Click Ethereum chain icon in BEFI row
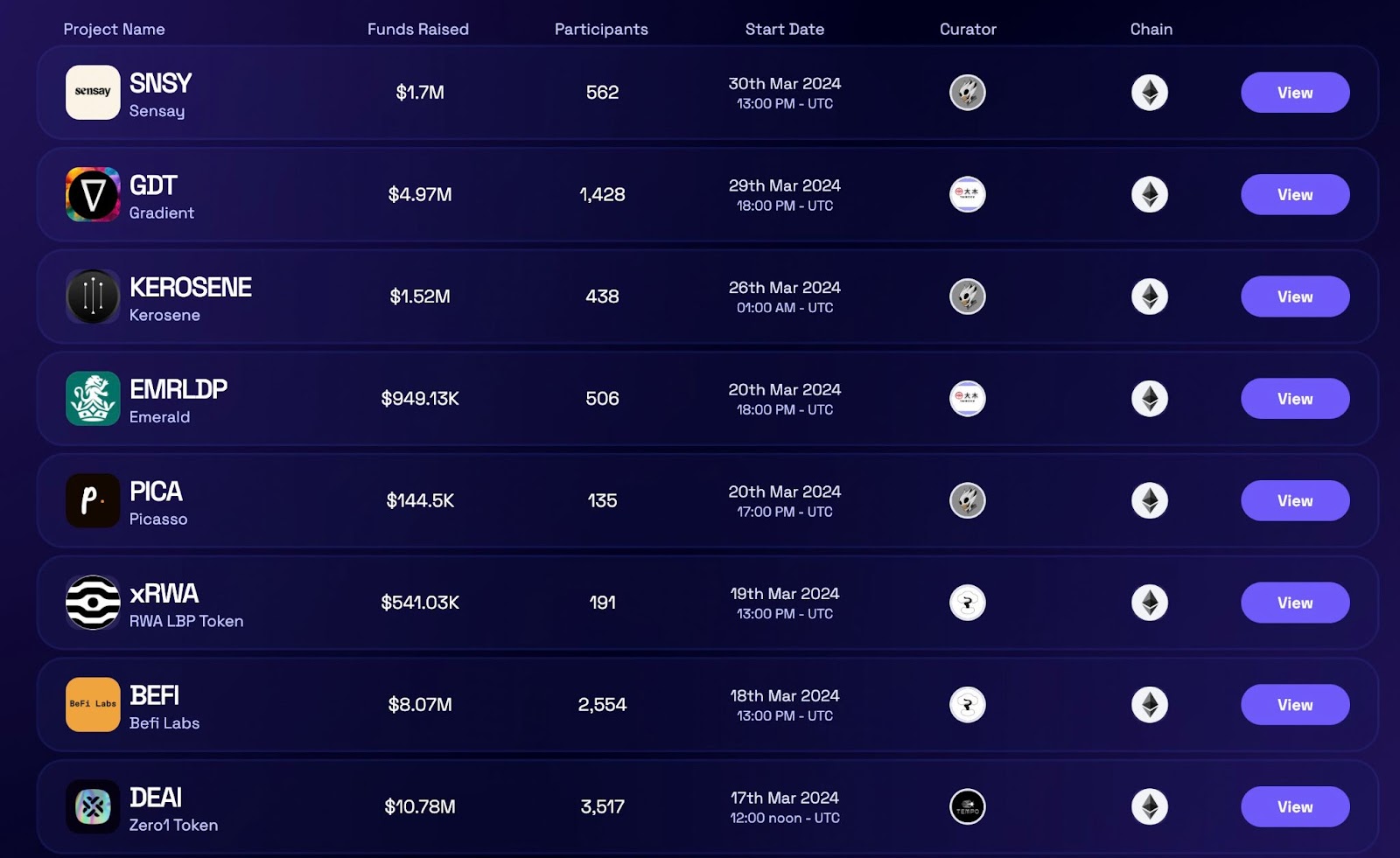This screenshot has width=1400, height=858. [x=1150, y=704]
